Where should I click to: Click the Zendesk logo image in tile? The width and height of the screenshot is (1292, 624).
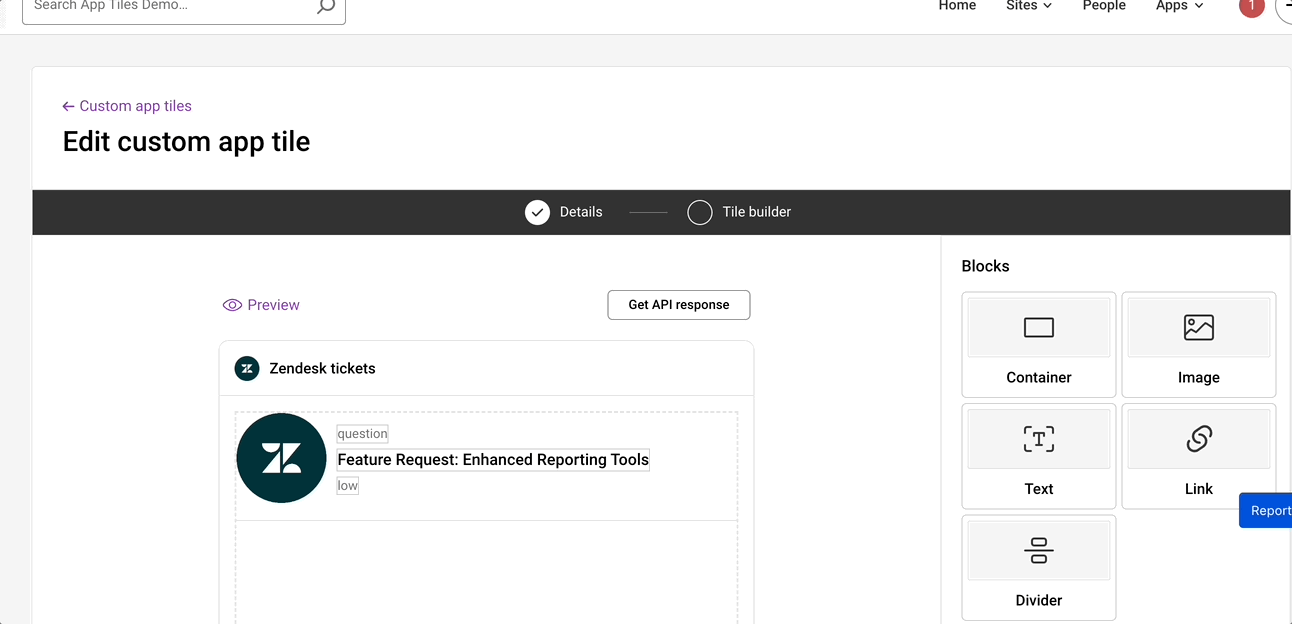(281, 458)
